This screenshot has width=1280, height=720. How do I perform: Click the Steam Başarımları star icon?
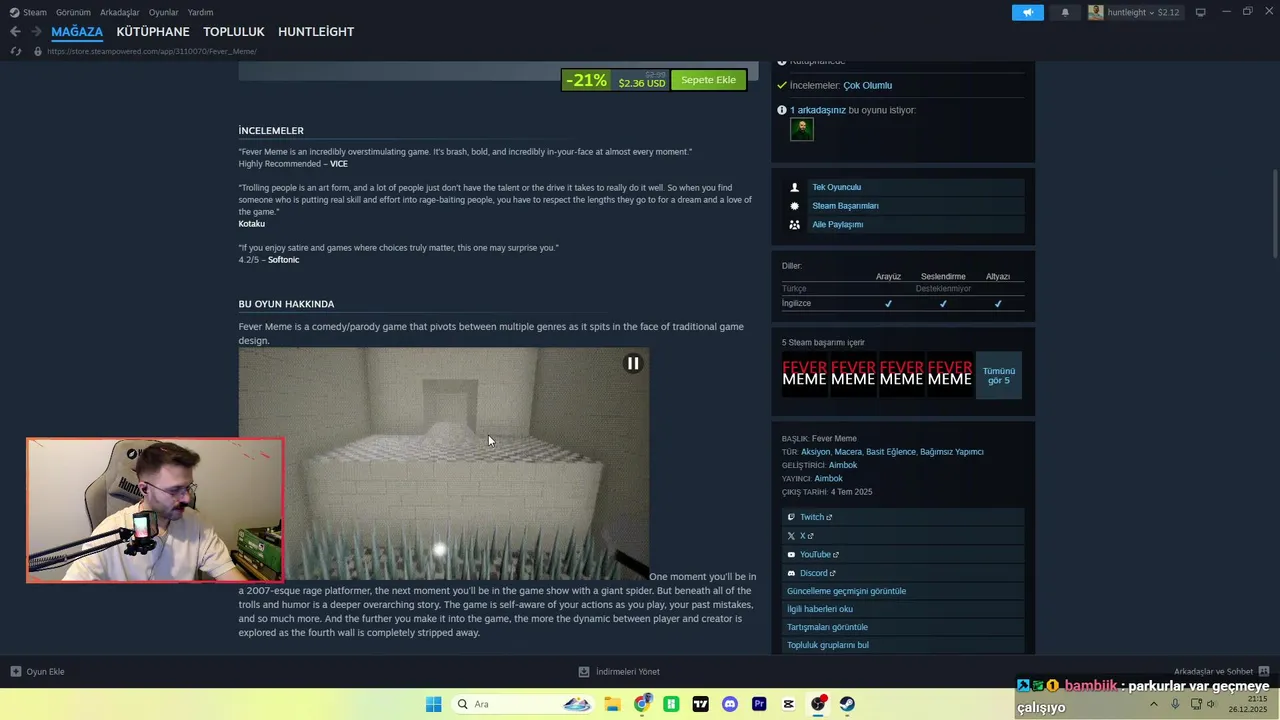pyautogui.click(x=794, y=206)
